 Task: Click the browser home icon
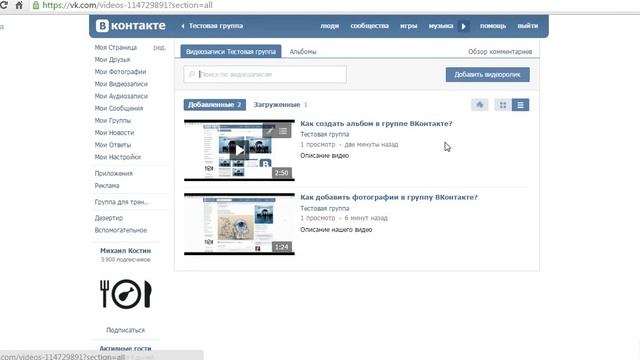pos(19,5)
